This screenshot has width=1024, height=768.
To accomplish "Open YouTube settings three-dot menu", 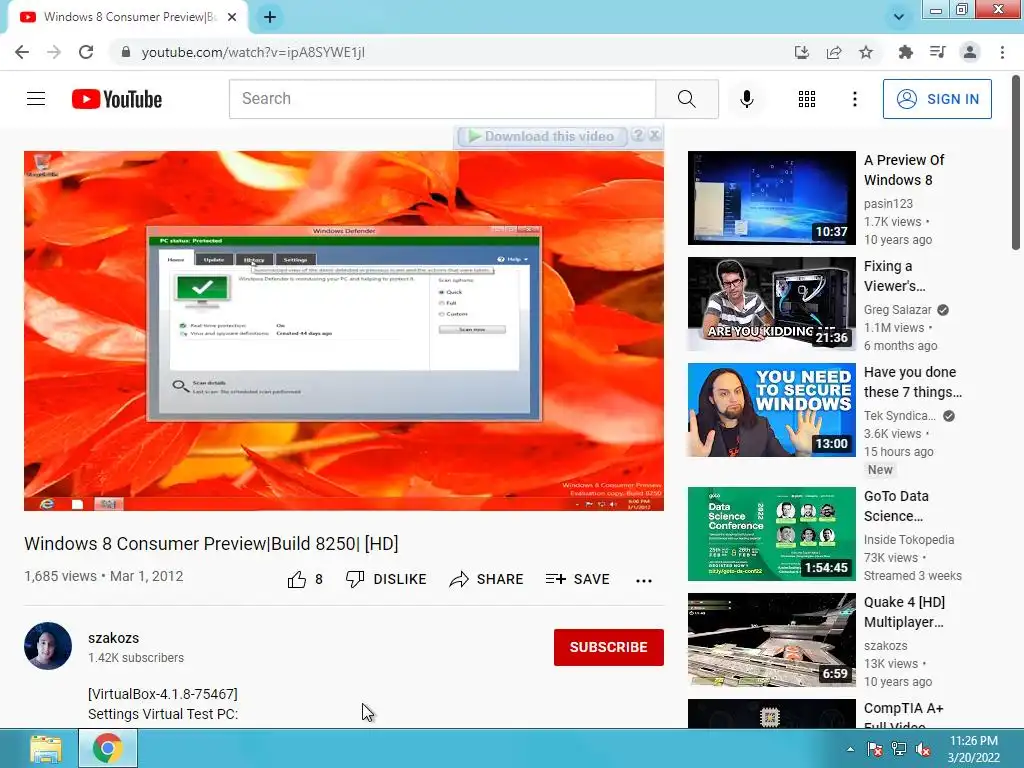I will pos(855,99).
